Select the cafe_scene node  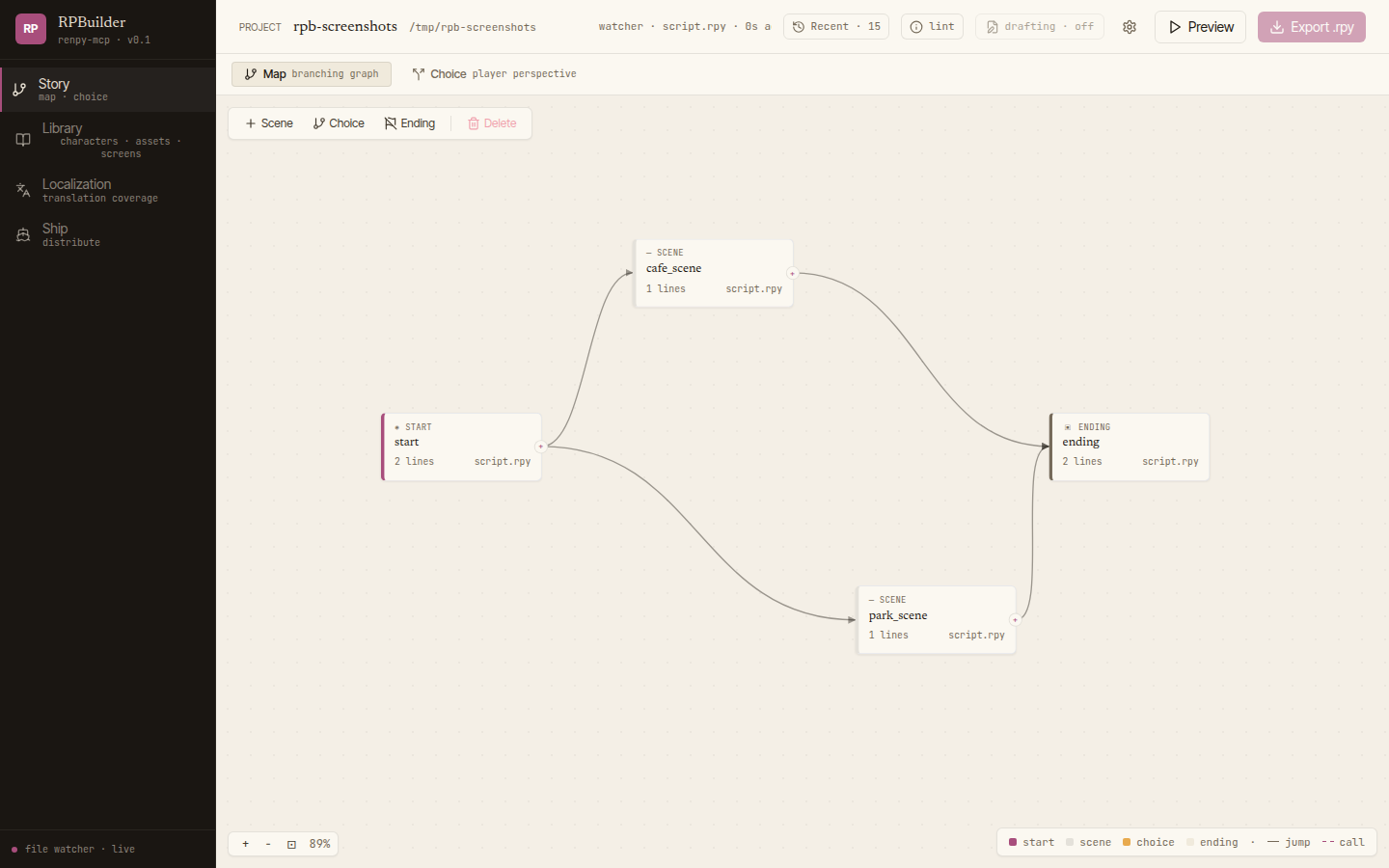[x=714, y=274]
